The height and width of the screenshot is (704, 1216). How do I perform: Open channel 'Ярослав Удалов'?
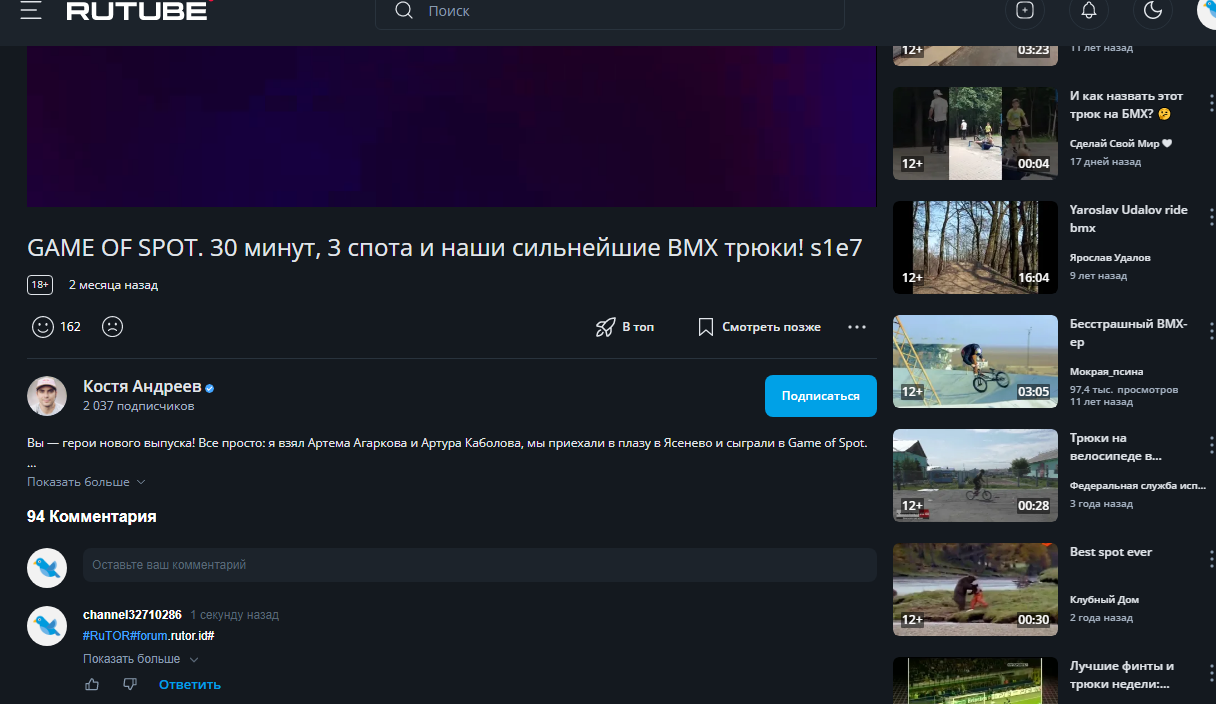pos(1110,257)
